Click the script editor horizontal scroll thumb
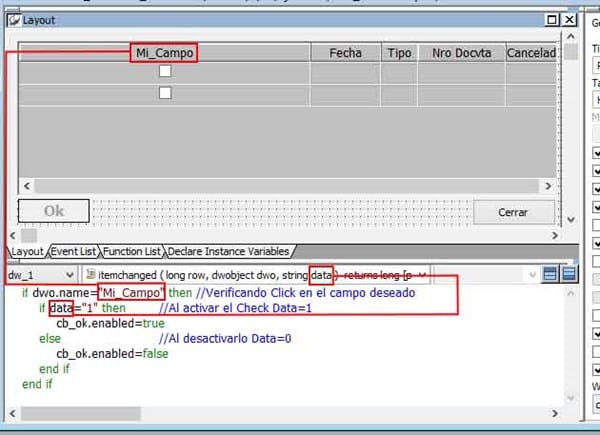Screen dimensions: 600x435 81,414
